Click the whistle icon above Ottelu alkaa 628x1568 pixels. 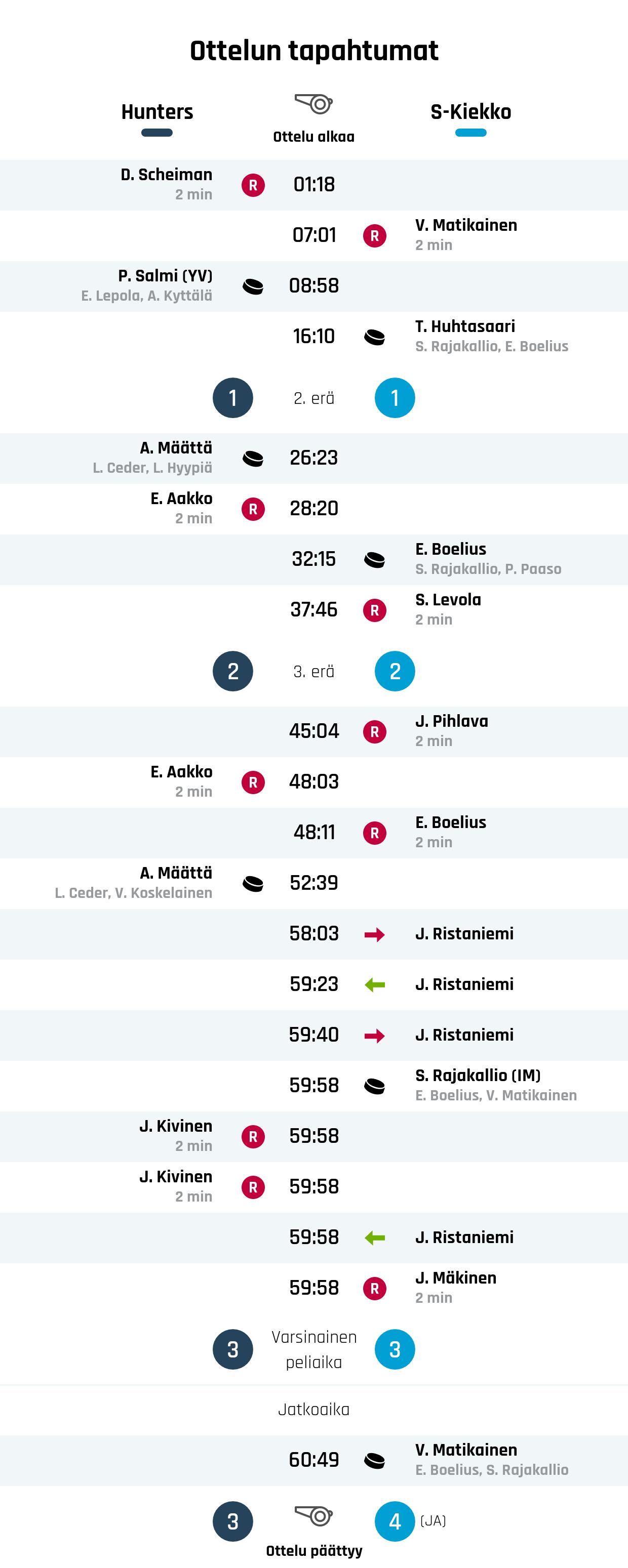click(x=313, y=103)
